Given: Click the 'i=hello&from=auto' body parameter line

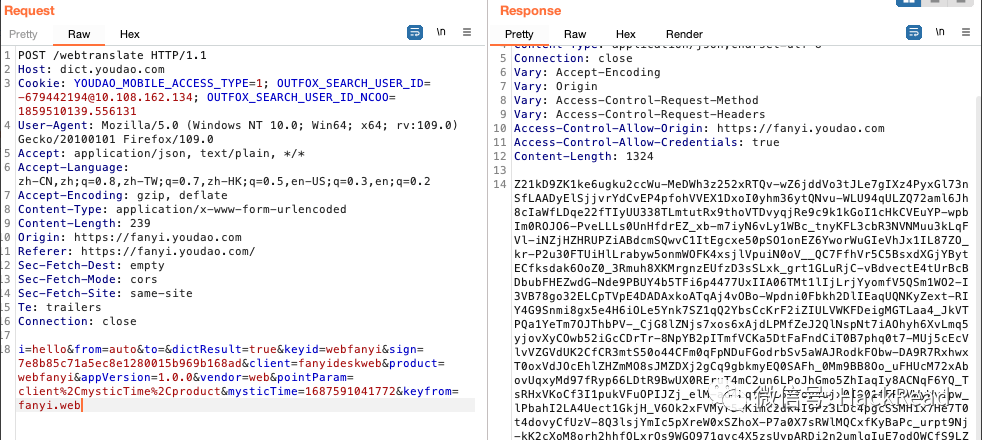Looking at the screenshot, I should pyautogui.click(x=220, y=349).
